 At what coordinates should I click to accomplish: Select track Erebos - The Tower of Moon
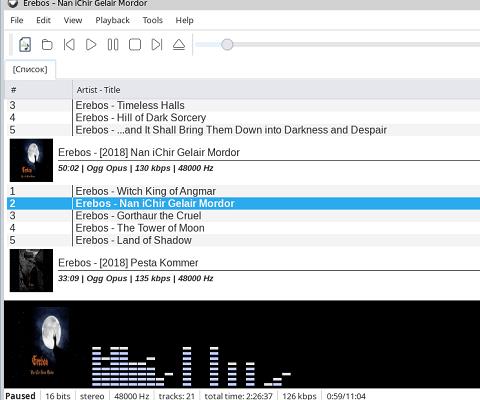coord(243,228)
